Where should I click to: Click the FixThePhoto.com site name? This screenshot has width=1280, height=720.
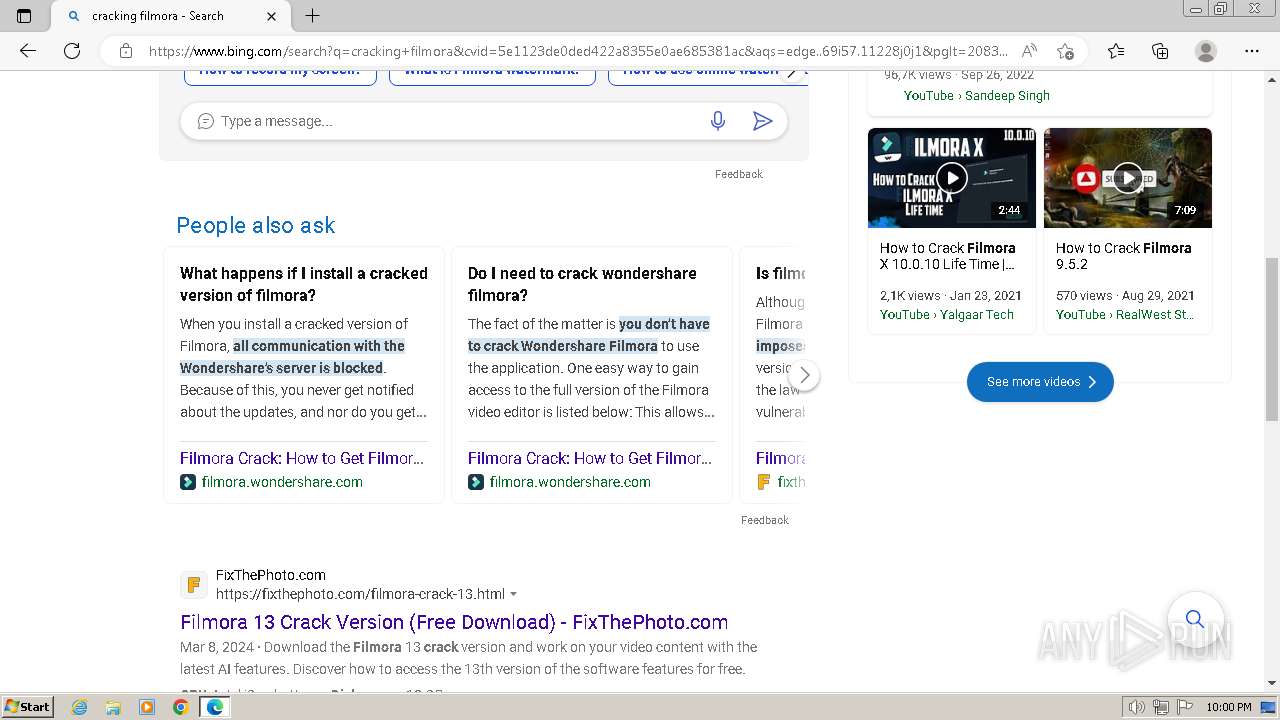(x=271, y=575)
